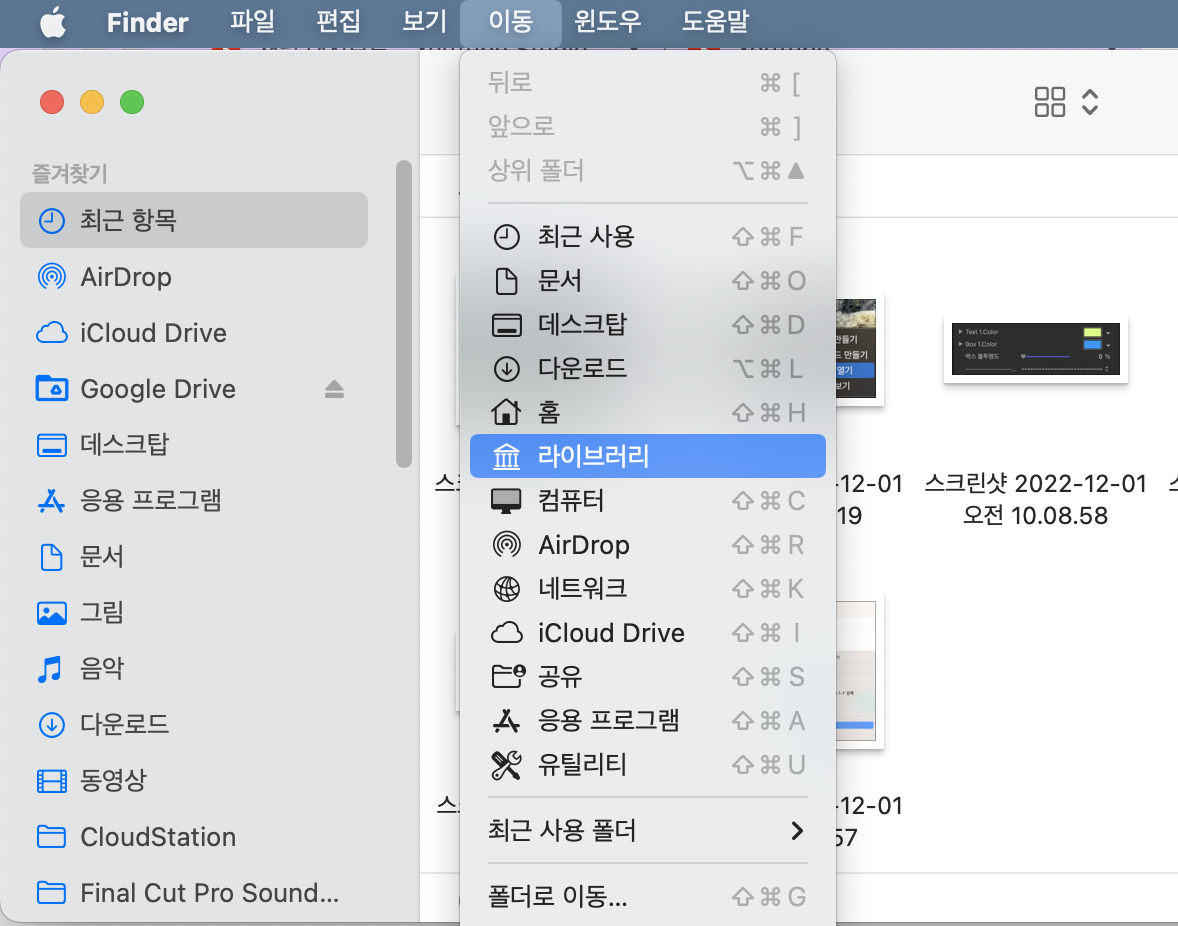Choose 유틸리티 in the 이동 menu
Image resolution: width=1178 pixels, height=926 pixels.
click(x=648, y=764)
